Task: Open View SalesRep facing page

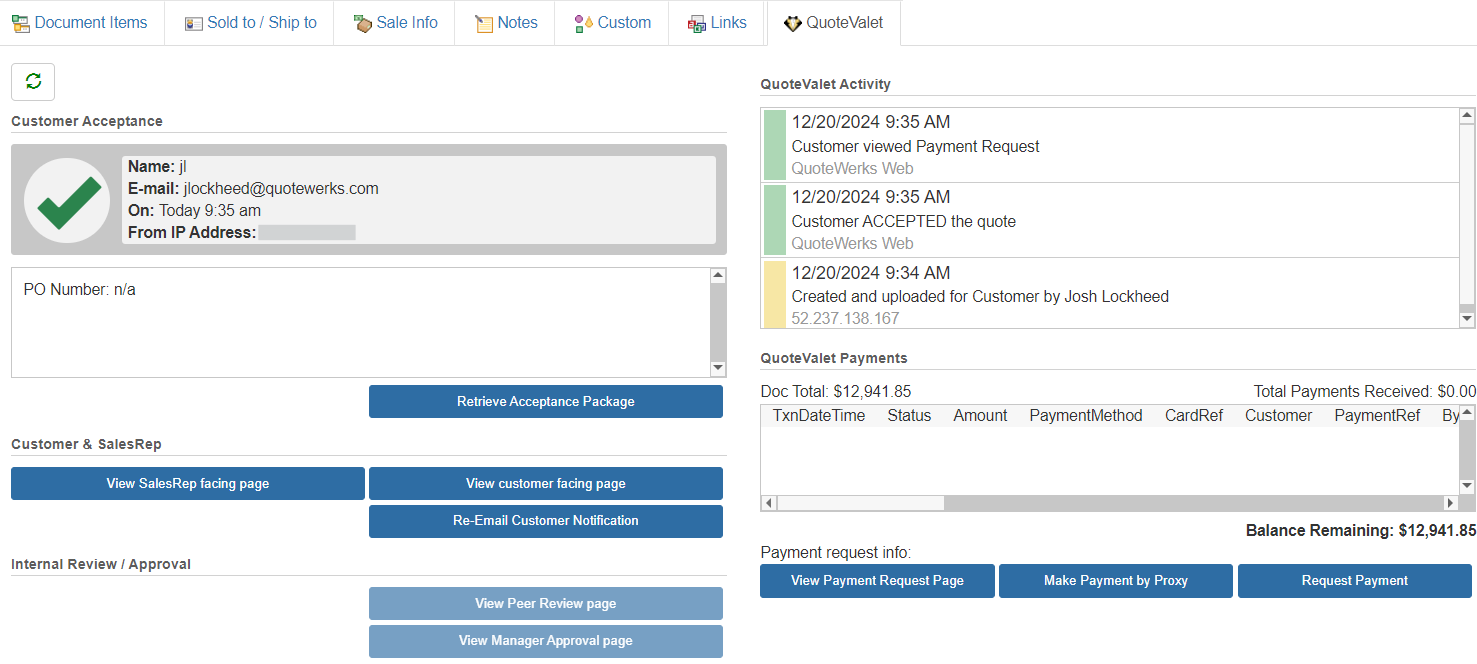Action: tap(188, 484)
